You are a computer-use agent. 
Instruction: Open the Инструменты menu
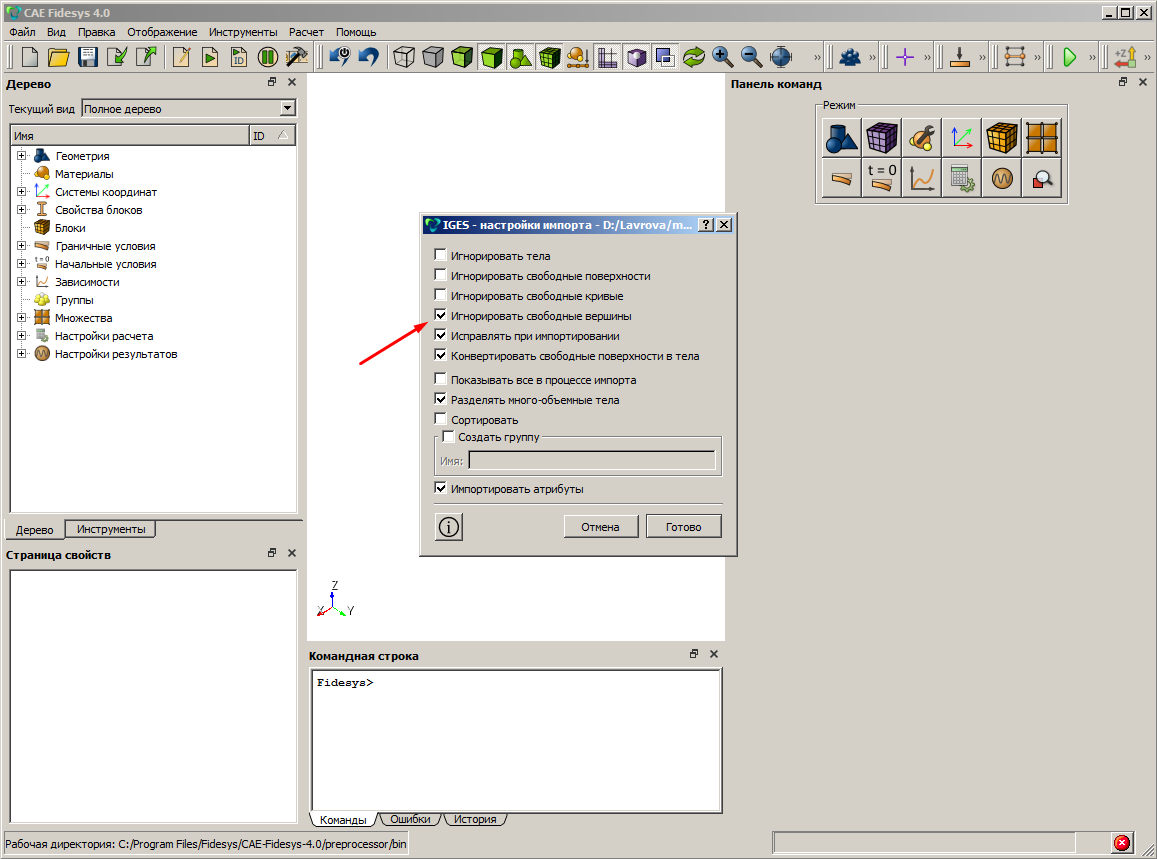pyautogui.click(x=243, y=32)
